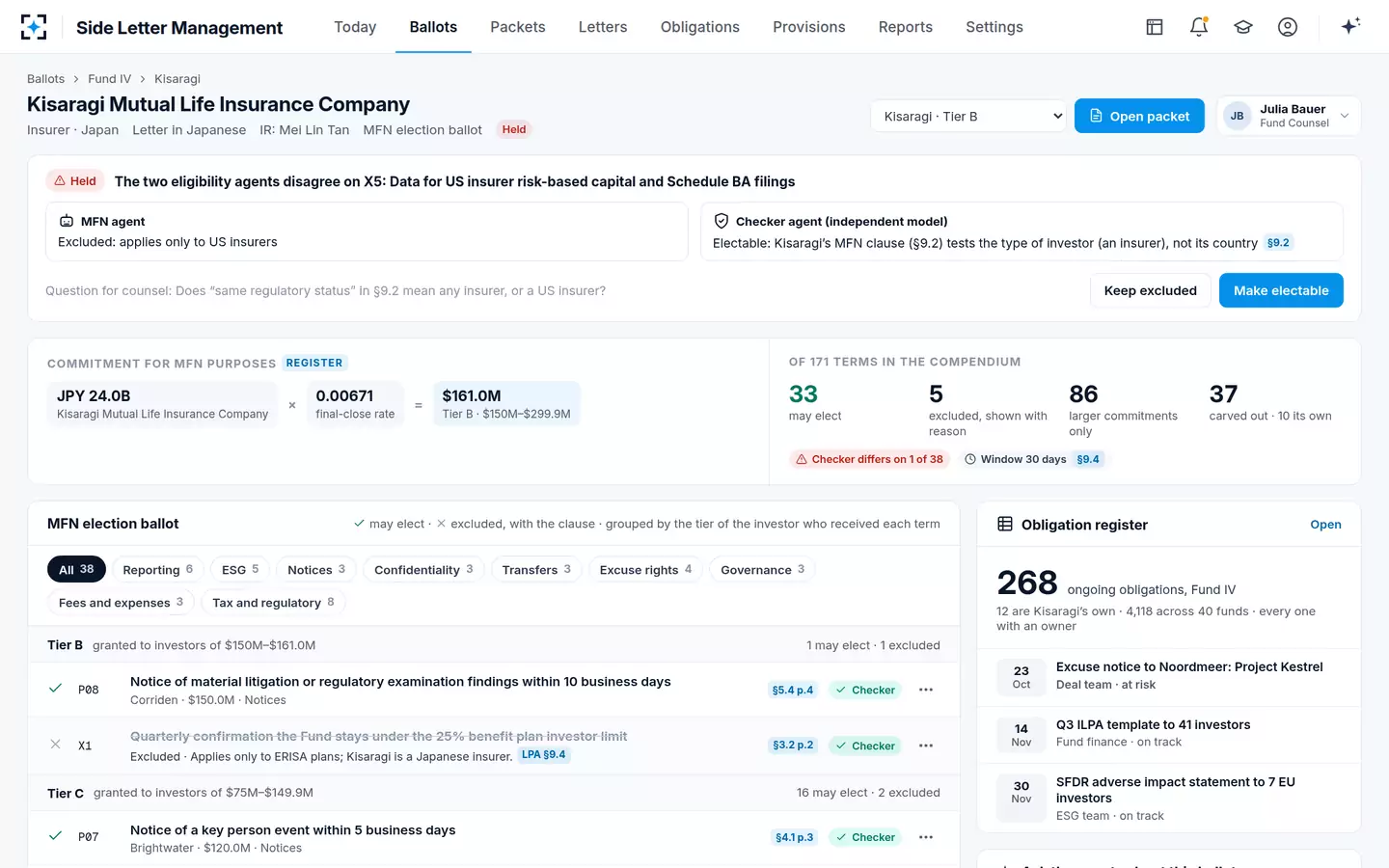
Task: Switch to the Obligations tab
Action: tap(700, 27)
